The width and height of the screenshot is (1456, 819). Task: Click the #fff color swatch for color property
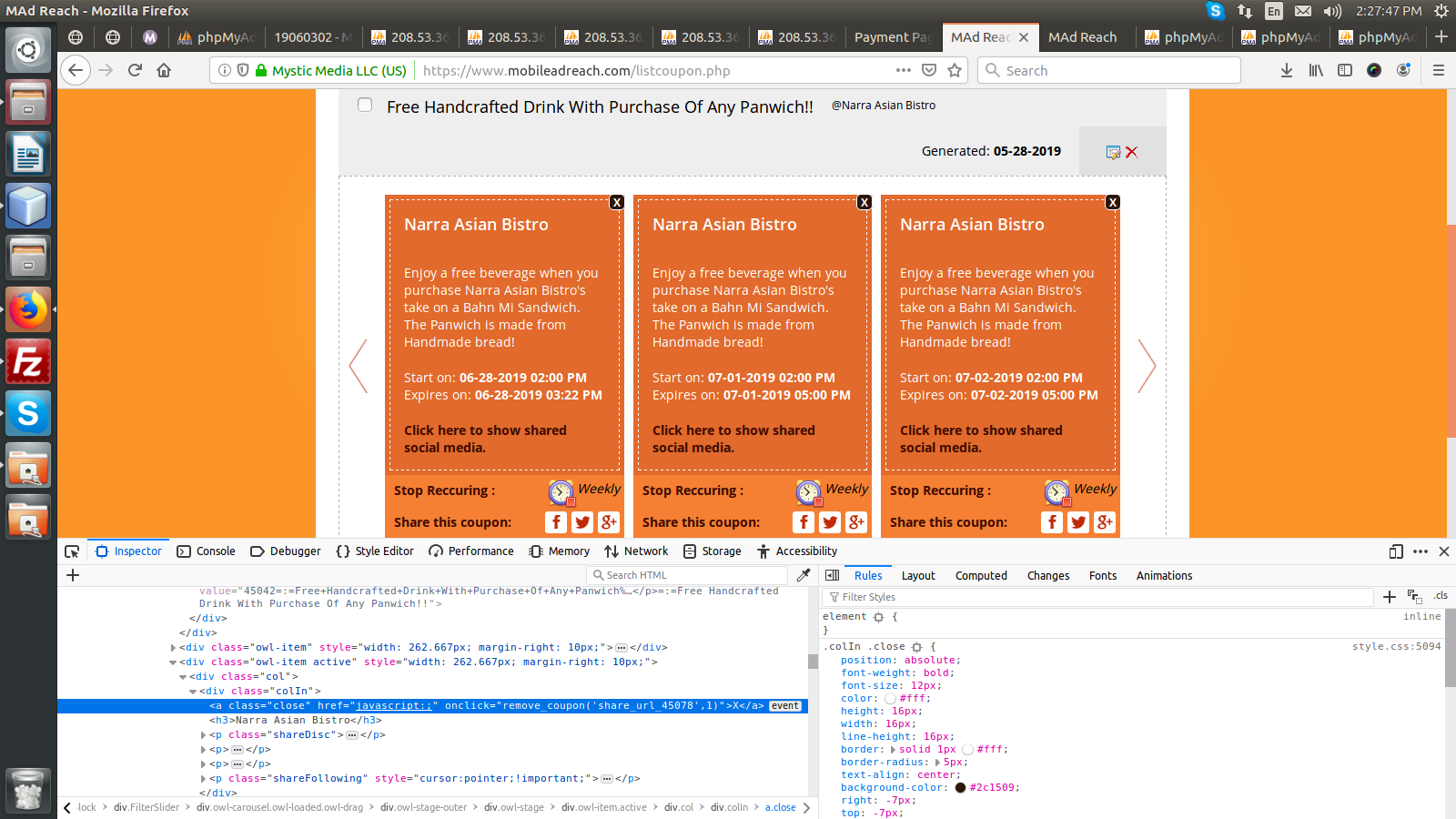[890, 699]
